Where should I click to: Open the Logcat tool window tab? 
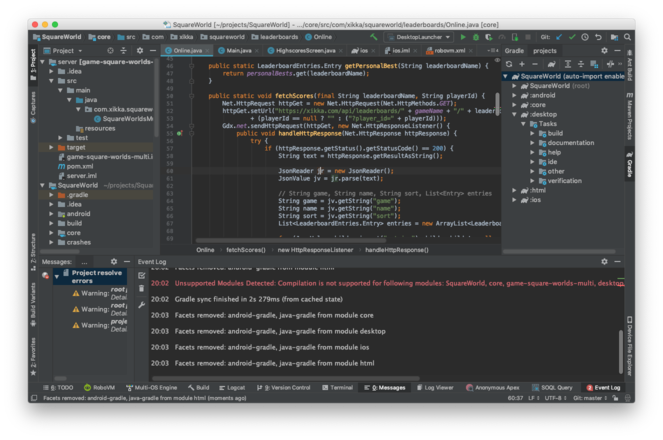(232, 388)
